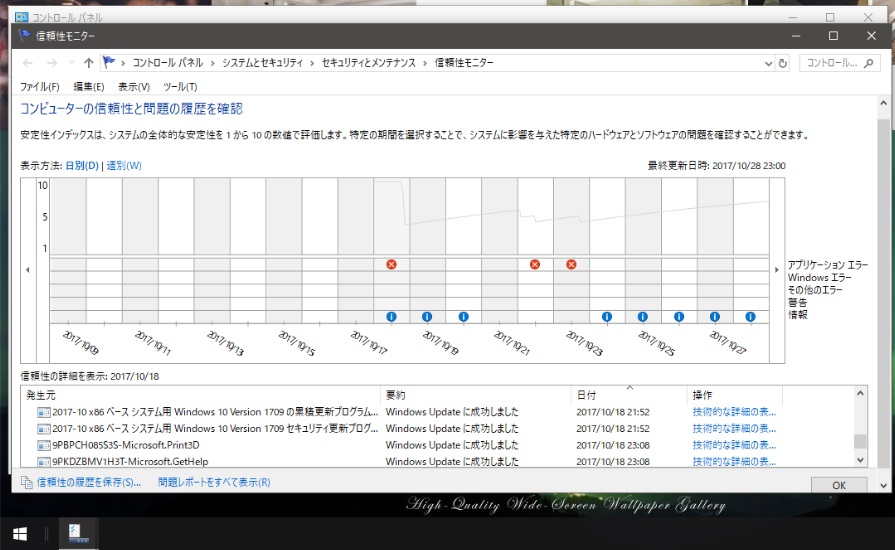Open technical details link for 累積更新プログラム
Viewport: 895px width, 550px height.
pos(734,412)
